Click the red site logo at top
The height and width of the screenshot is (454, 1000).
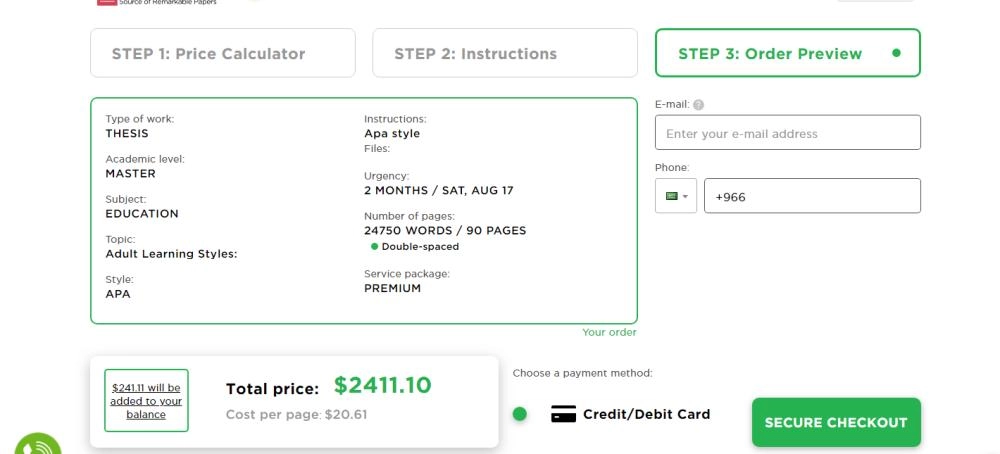107,2
